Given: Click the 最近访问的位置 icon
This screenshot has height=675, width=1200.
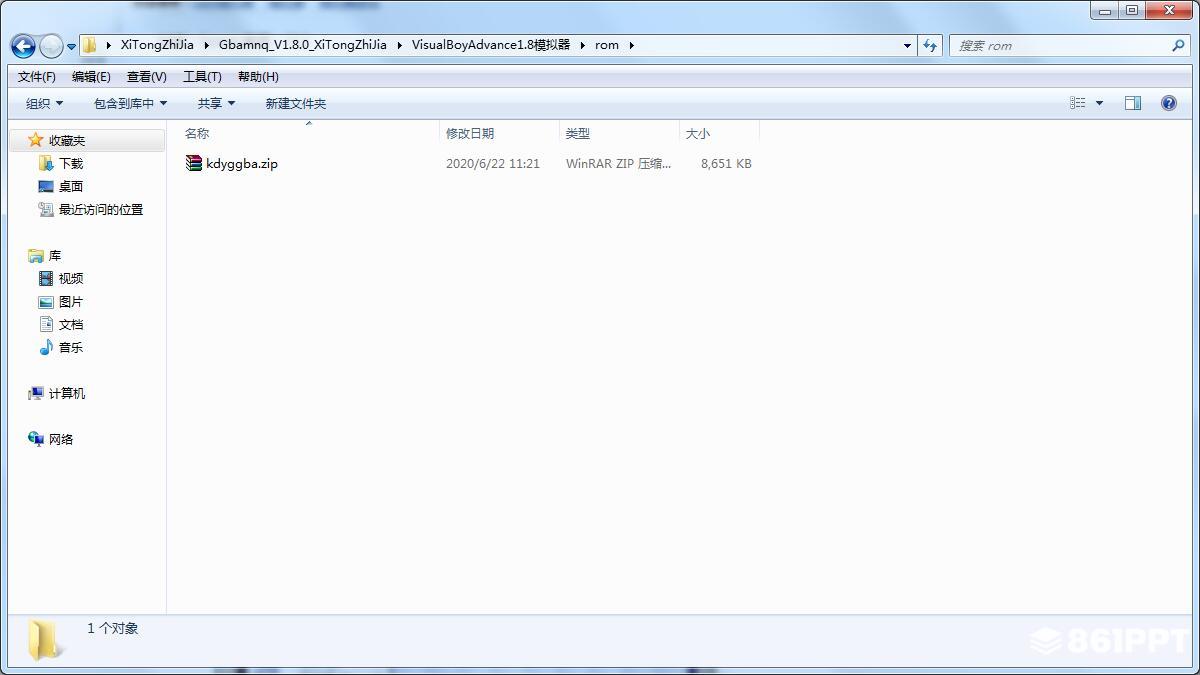Looking at the screenshot, I should [x=46, y=209].
